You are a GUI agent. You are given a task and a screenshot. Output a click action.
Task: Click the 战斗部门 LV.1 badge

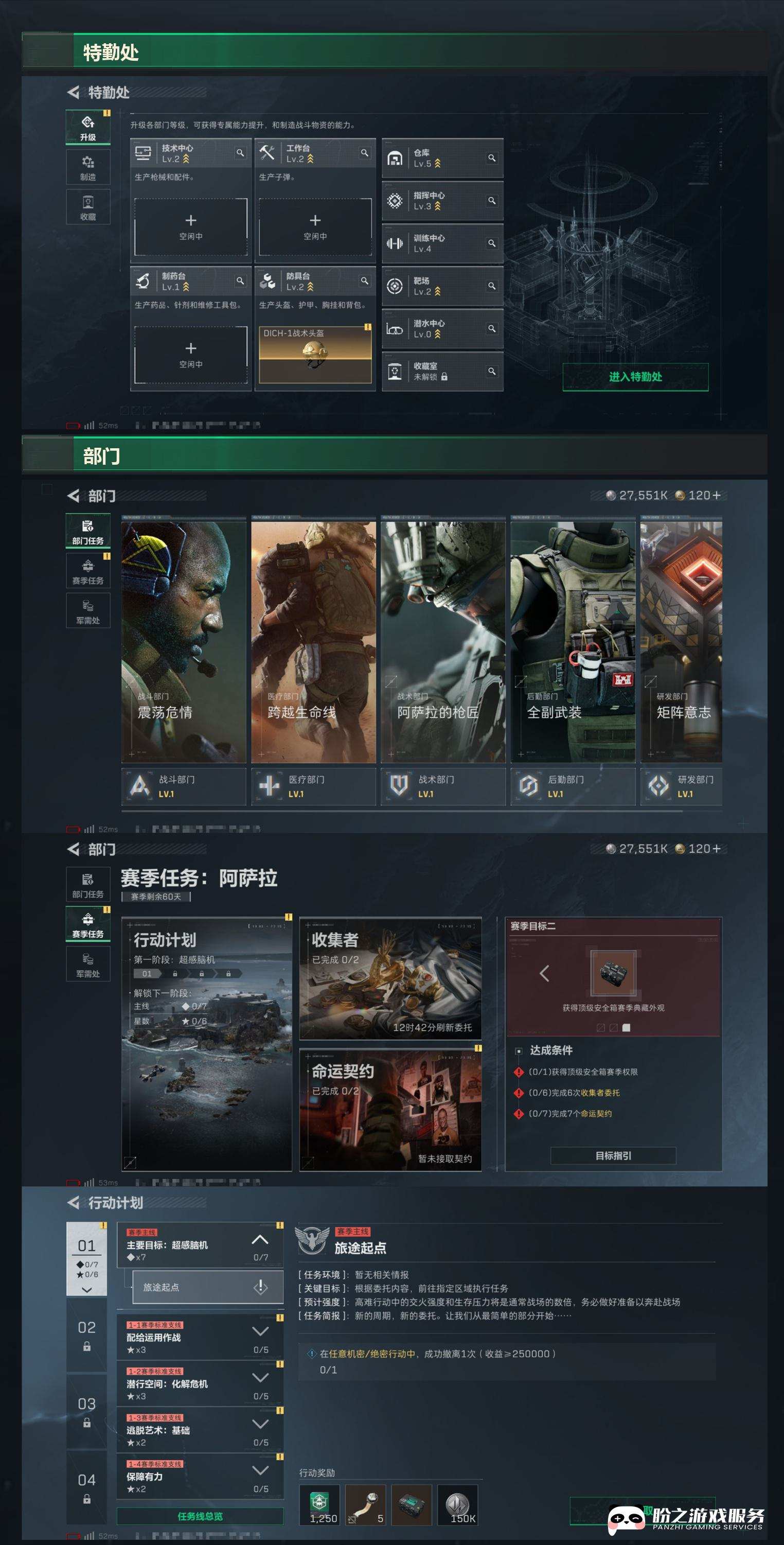coord(184,786)
